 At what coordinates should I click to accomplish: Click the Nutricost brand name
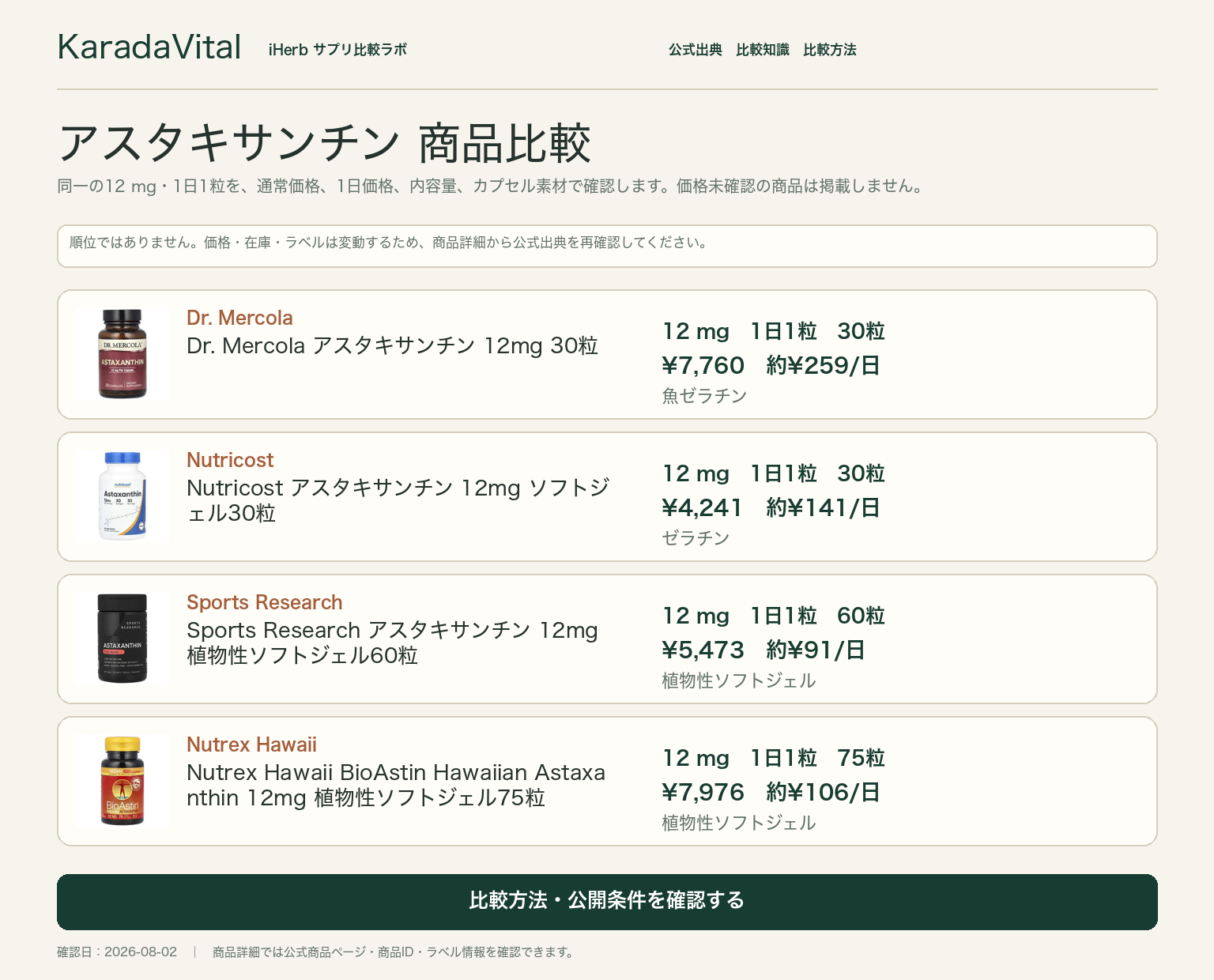(x=230, y=460)
